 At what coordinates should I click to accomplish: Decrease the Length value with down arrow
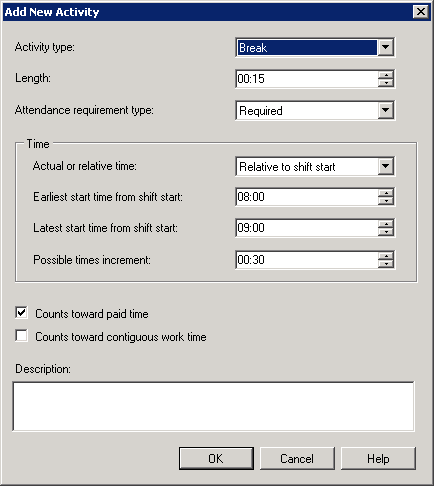386,83
